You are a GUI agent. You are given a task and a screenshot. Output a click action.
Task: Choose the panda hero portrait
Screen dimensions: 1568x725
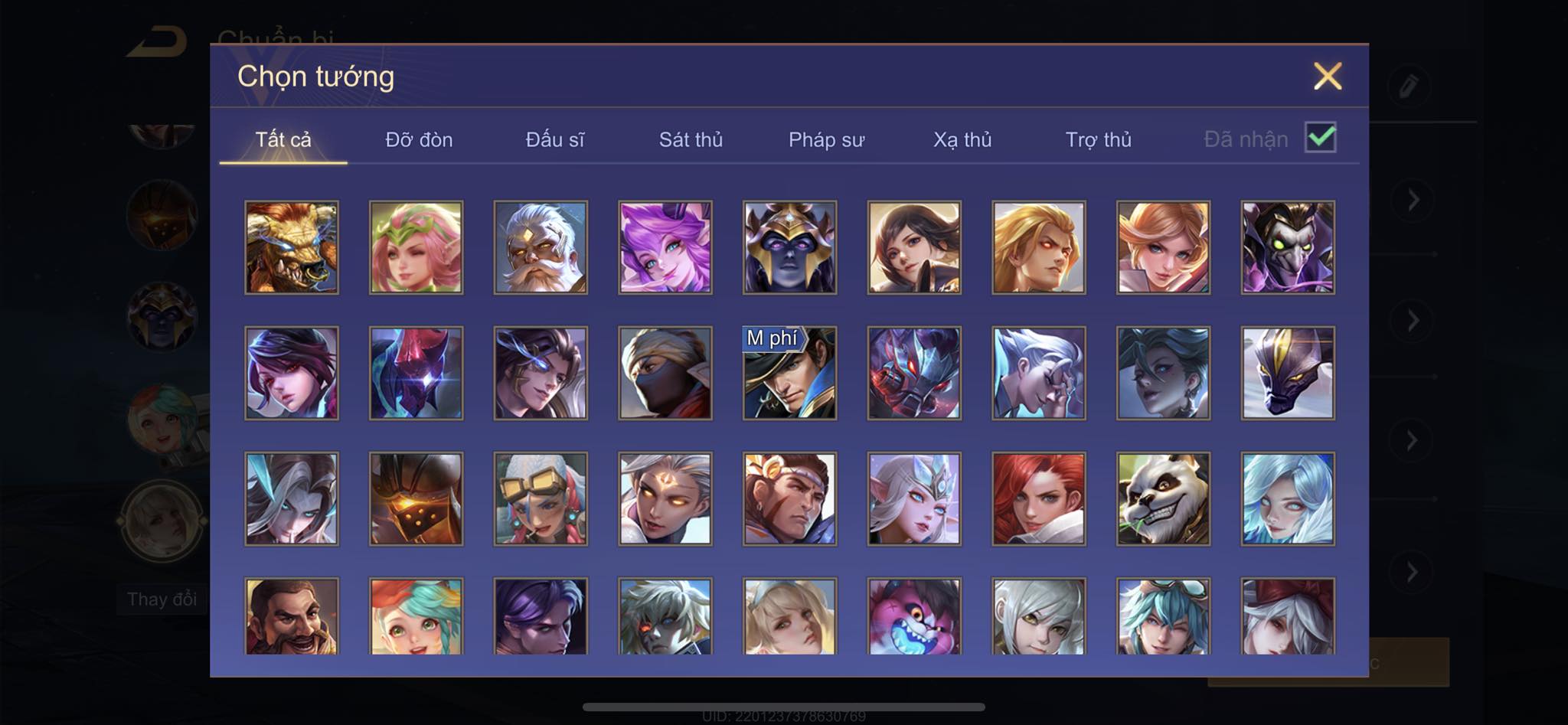click(1163, 498)
